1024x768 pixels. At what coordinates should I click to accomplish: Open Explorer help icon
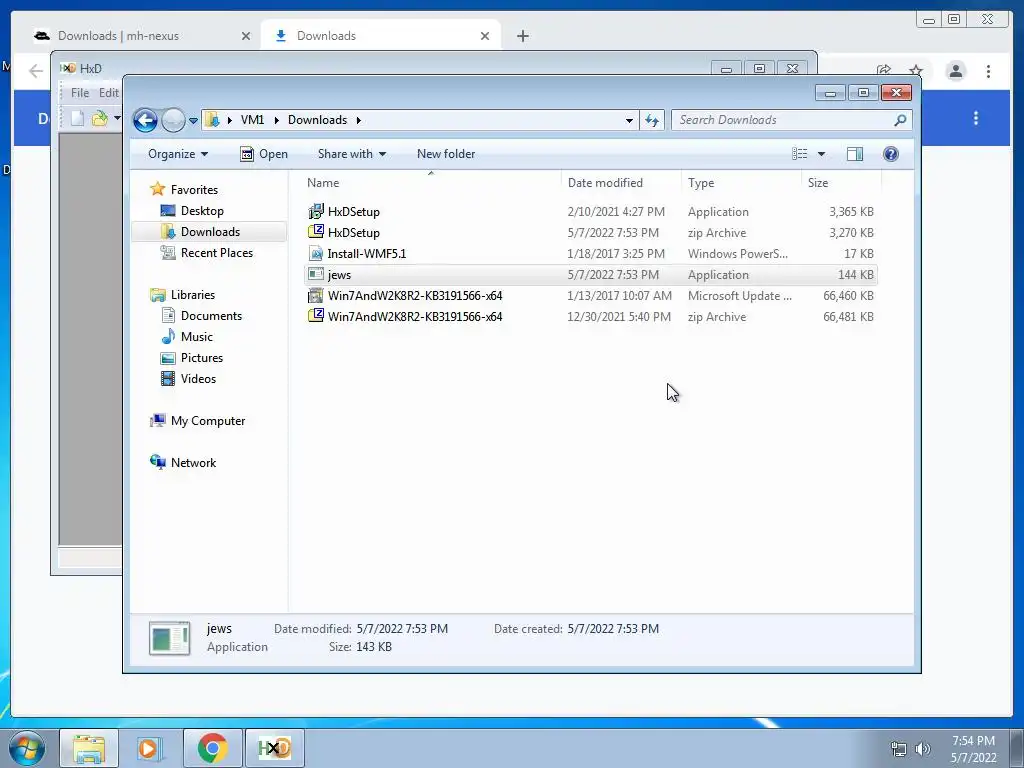pos(891,154)
